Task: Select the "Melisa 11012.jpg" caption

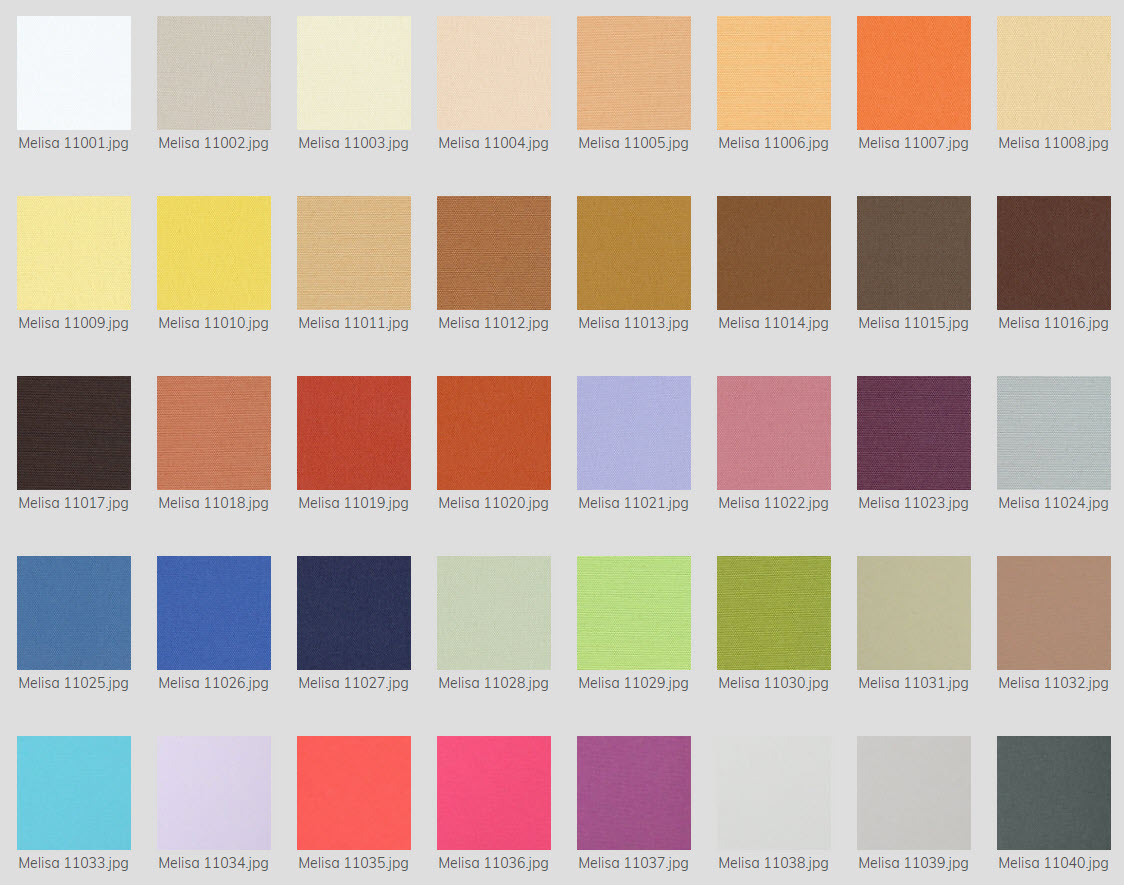Action: [494, 323]
